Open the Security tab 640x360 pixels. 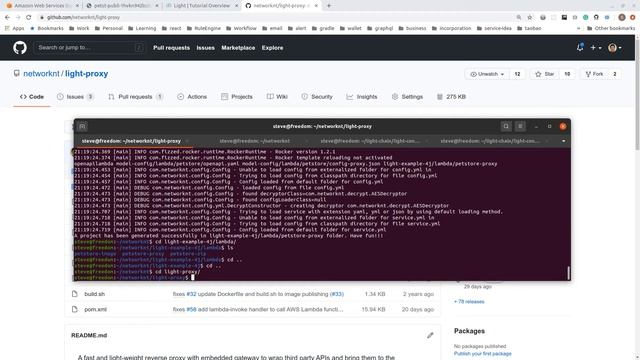click(317, 97)
